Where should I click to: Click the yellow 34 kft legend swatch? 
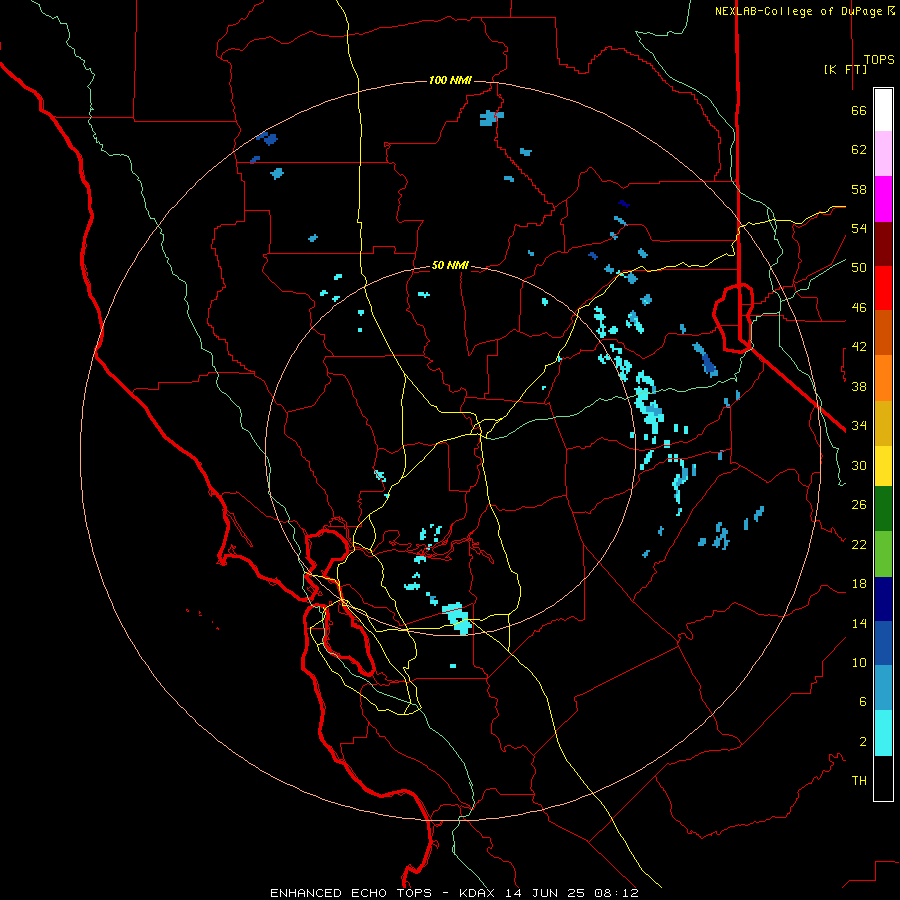click(883, 465)
